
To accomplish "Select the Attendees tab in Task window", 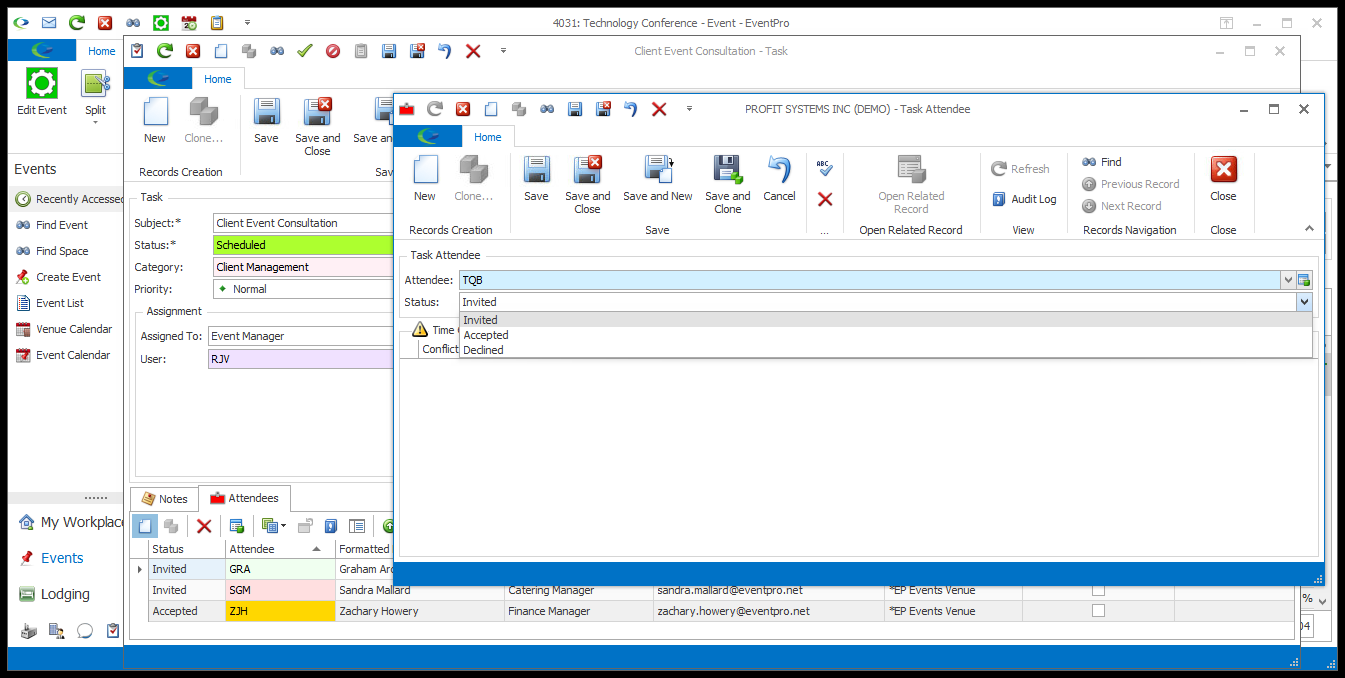I will (x=245, y=498).
